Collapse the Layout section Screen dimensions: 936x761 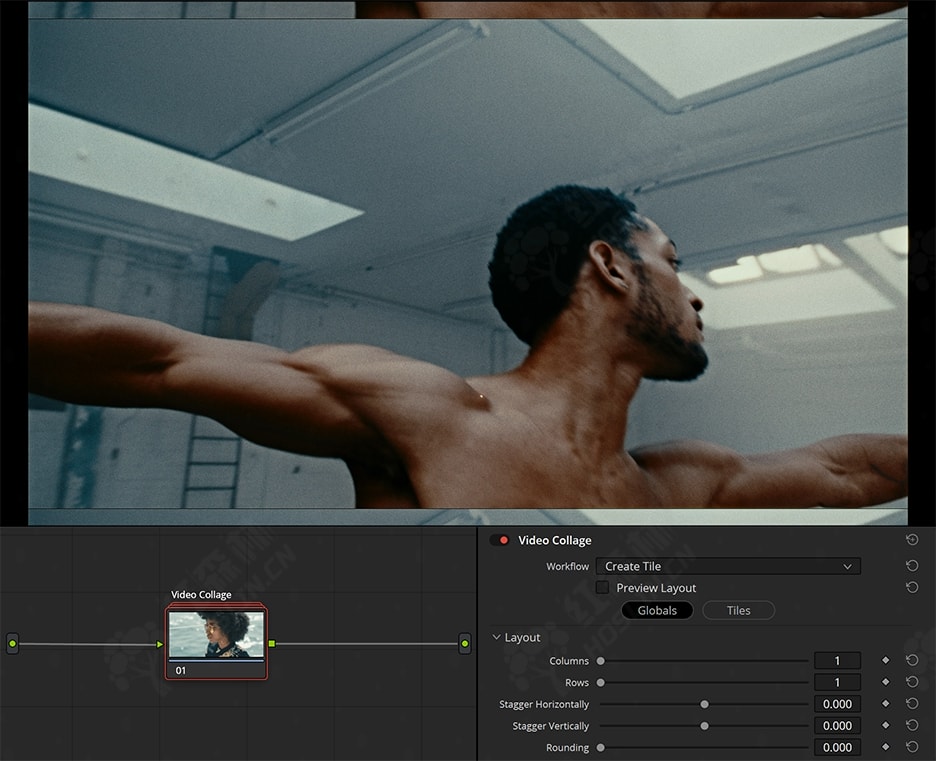point(497,638)
